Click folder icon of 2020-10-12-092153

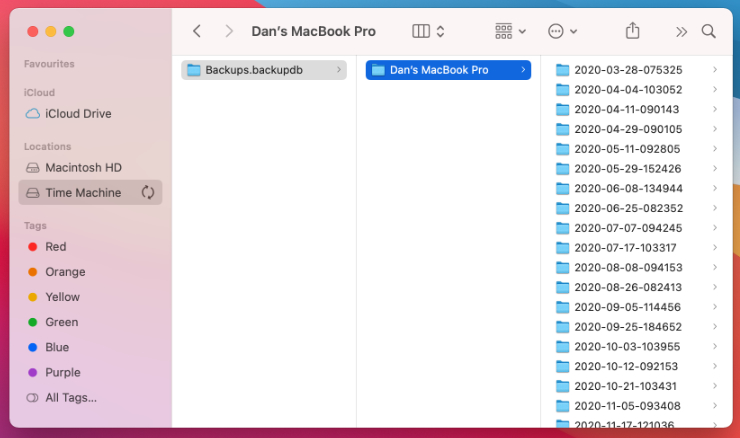[562, 366]
